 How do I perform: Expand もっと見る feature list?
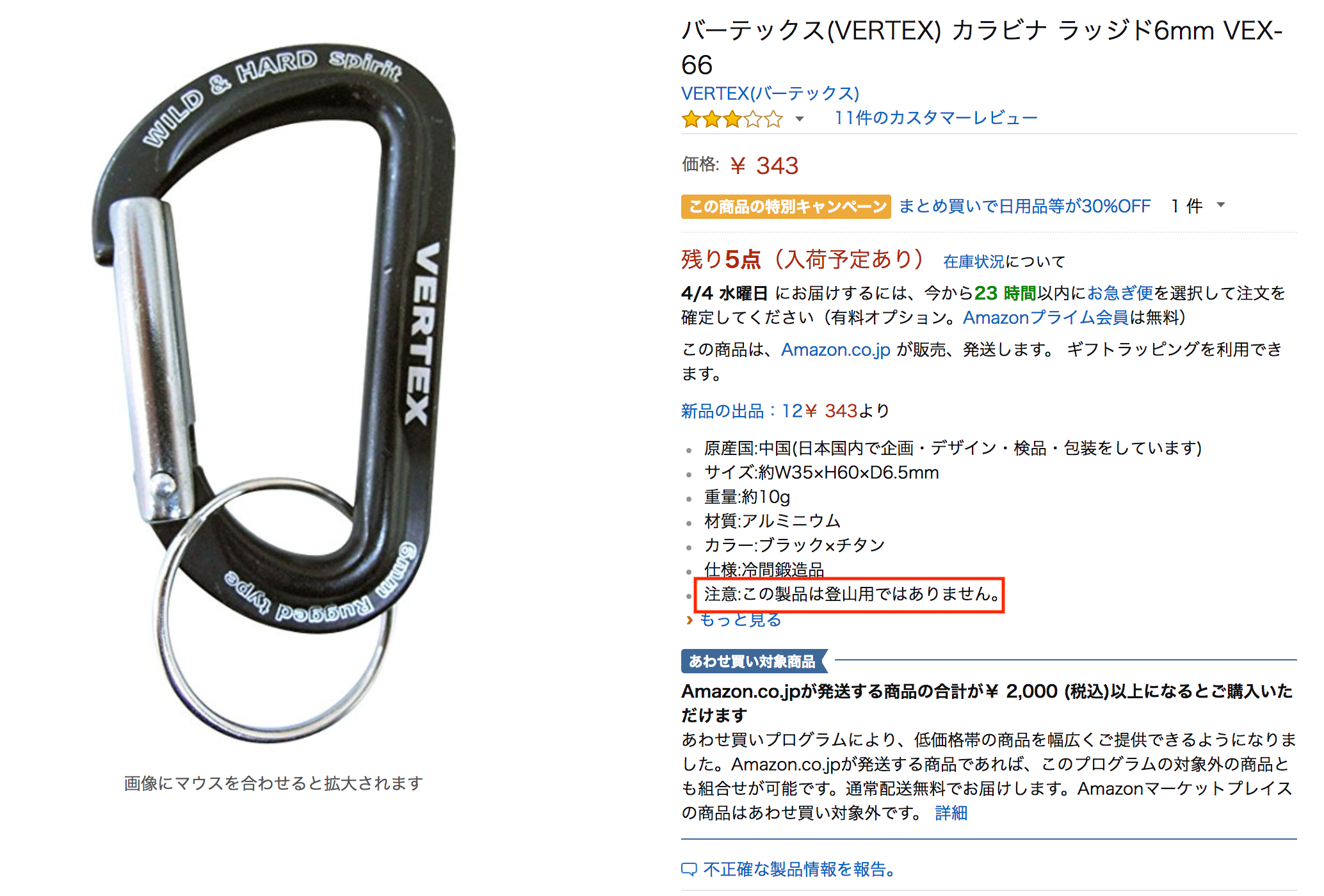(x=740, y=620)
